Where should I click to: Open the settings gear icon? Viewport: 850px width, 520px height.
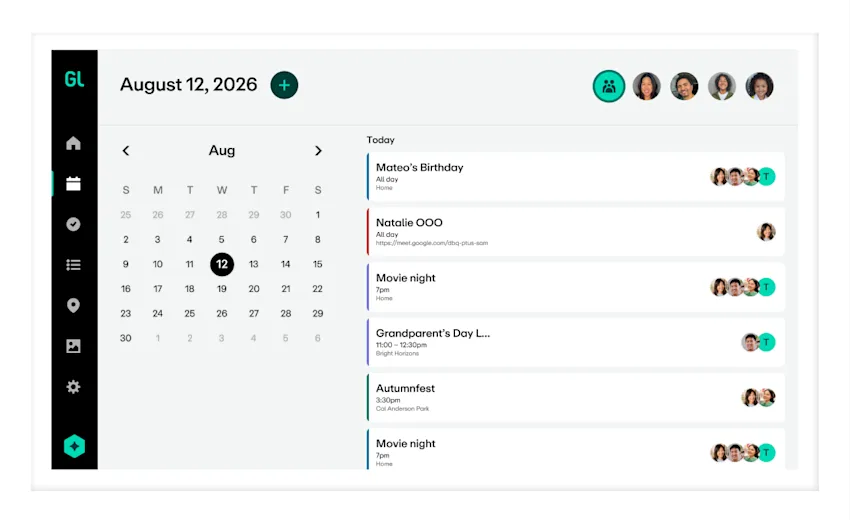pyautogui.click(x=73, y=387)
